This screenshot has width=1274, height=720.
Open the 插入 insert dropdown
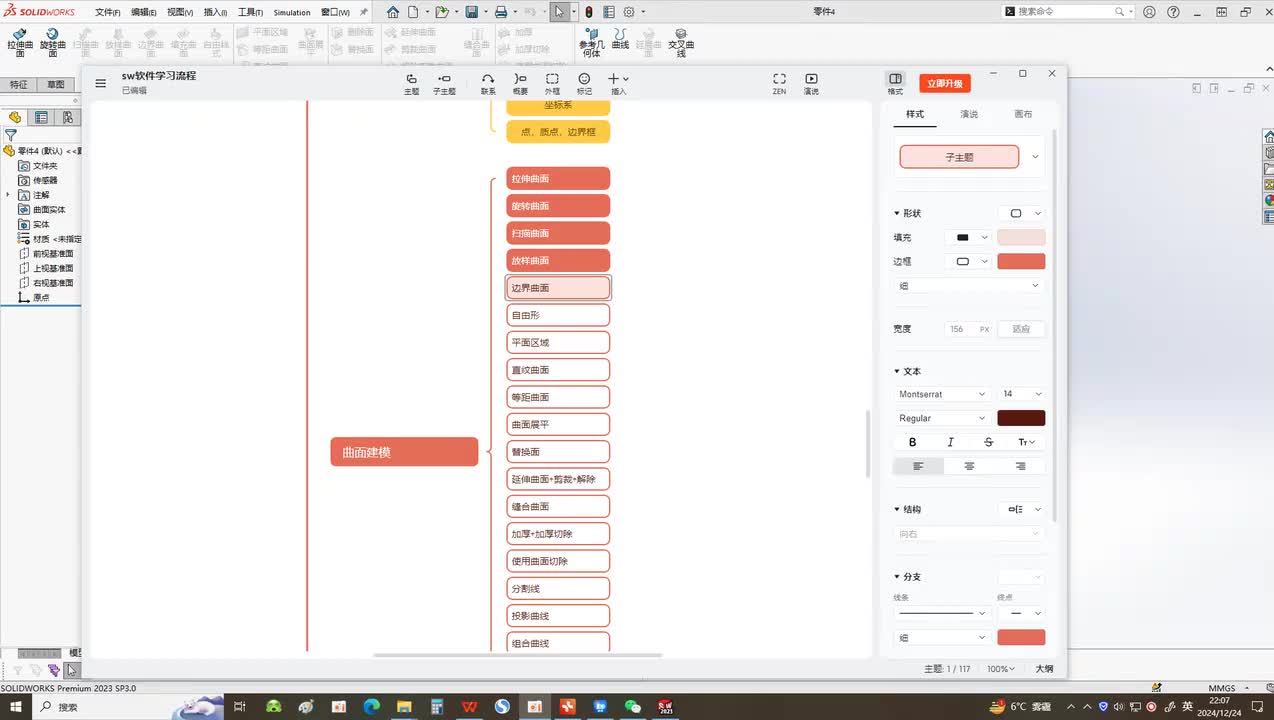[618, 84]
